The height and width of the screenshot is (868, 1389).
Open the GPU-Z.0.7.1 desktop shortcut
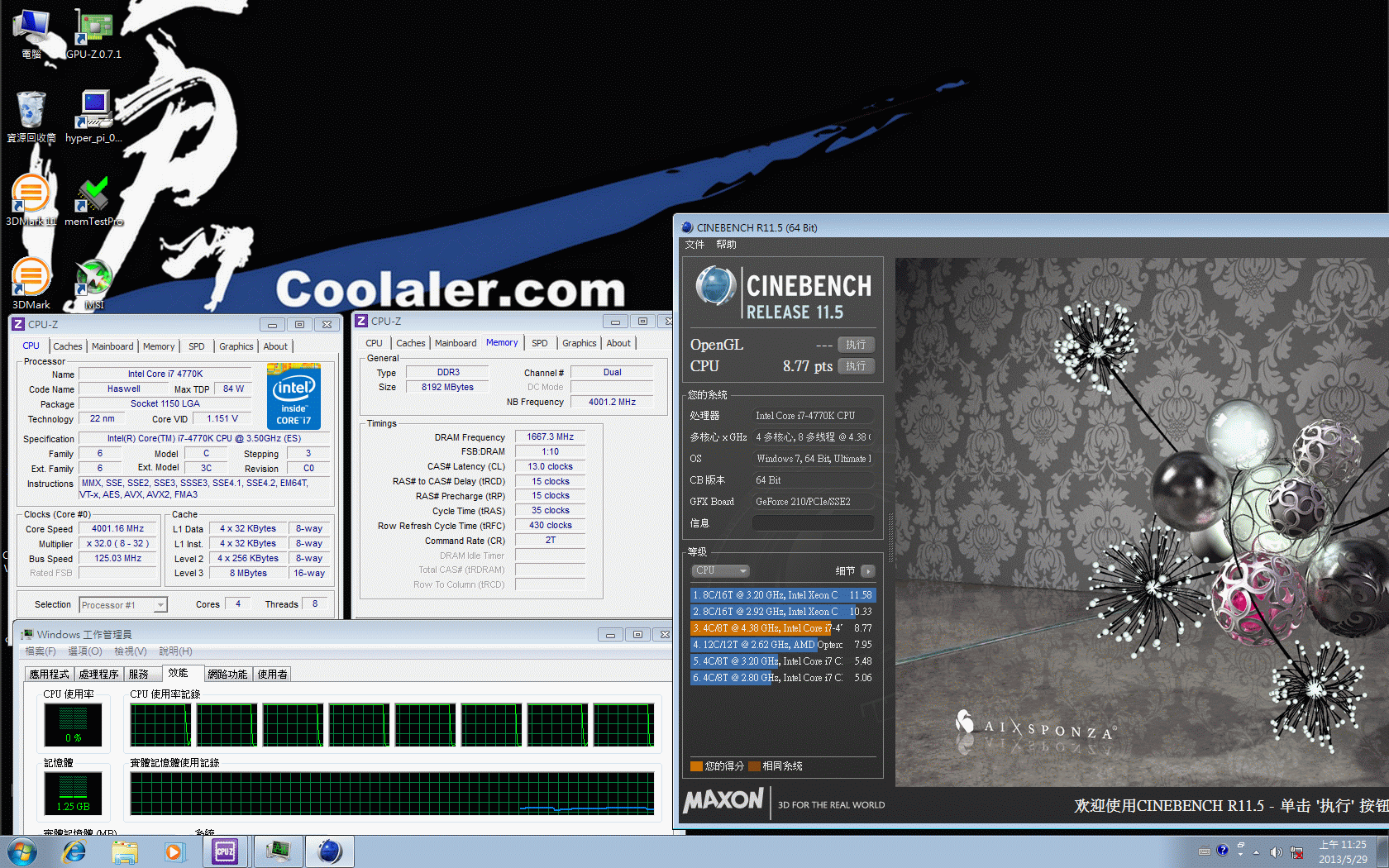[x=94, y=34]
